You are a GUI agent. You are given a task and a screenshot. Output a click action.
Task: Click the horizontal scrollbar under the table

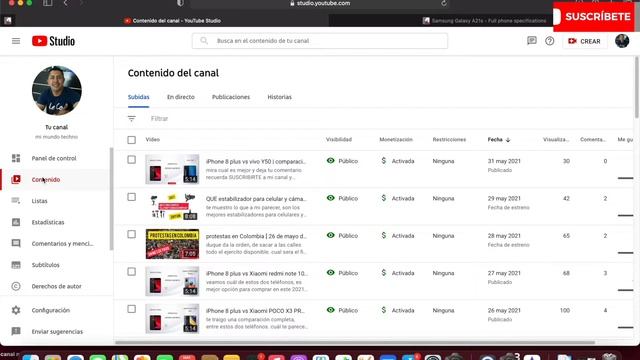pyautogui.click(x=355, y=342)
